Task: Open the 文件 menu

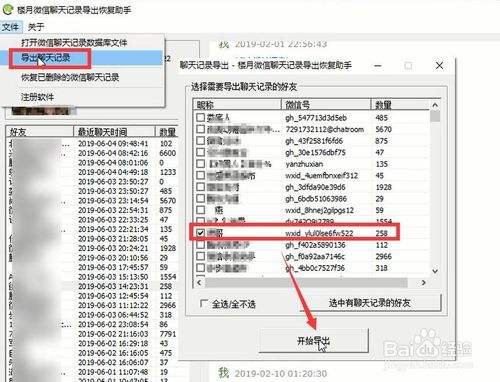Action: (x=10, y=27)
